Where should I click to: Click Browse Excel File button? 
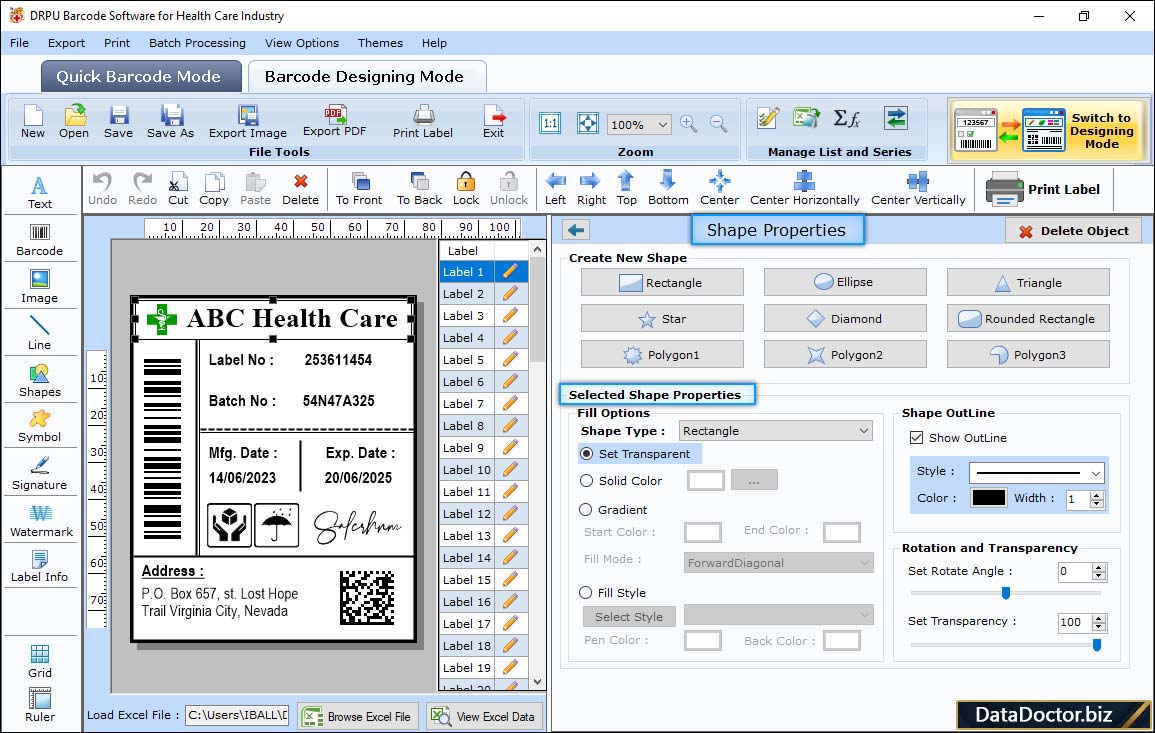(x=358, y=716)
